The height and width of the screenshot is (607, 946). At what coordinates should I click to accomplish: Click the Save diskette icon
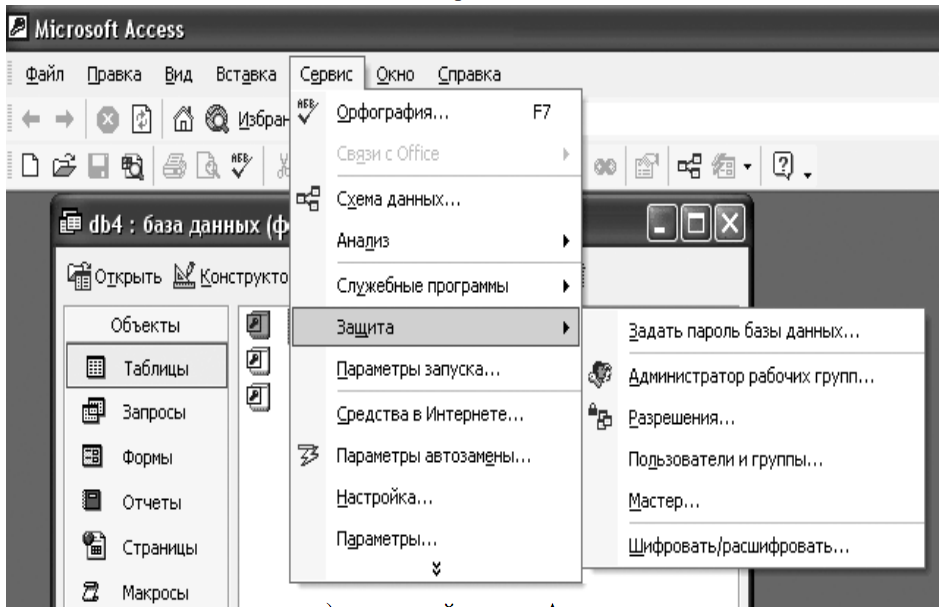pos(98,166)
